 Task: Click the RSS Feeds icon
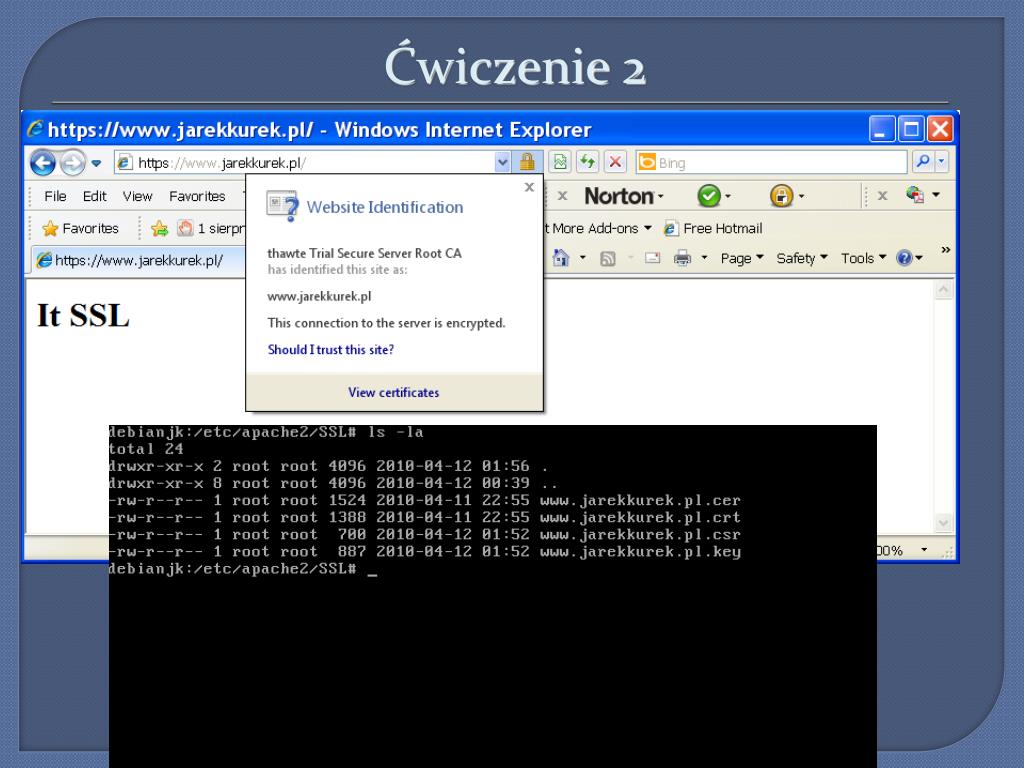tap(607, 259)
